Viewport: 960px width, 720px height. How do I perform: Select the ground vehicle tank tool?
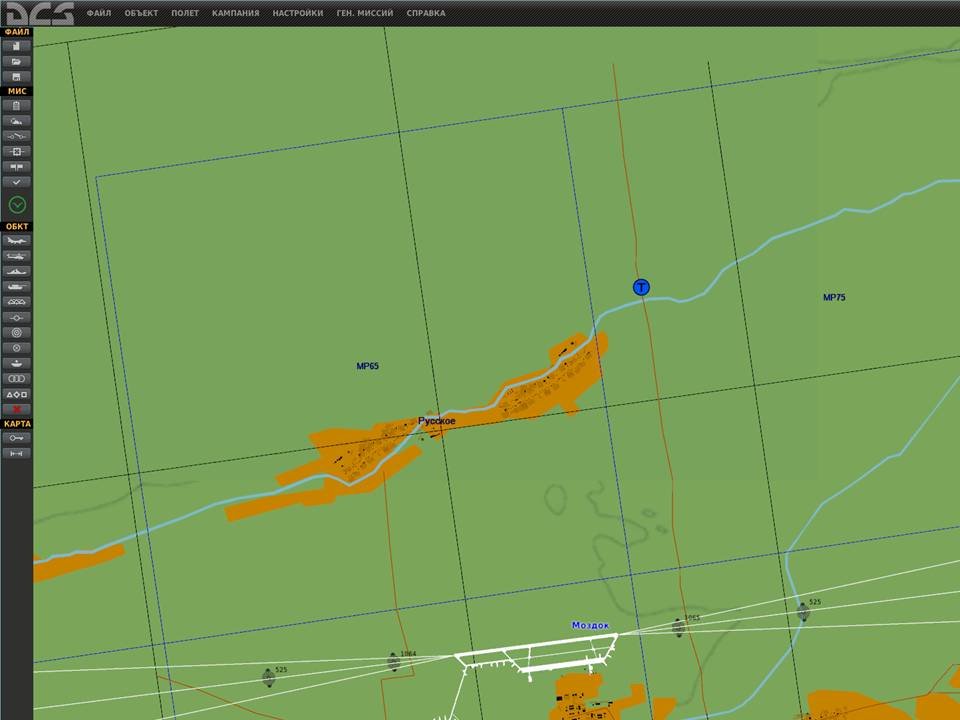pyautogui.click(x=17, y=287)
